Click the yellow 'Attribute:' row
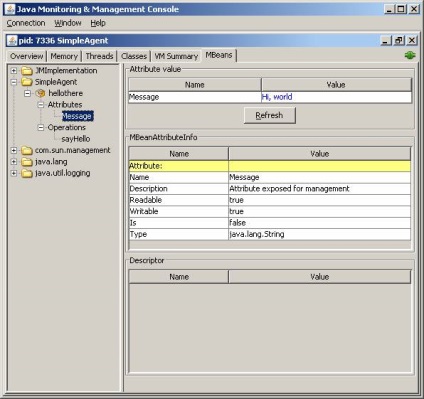This screenshot has height=399, width=424. click(270, 166)
